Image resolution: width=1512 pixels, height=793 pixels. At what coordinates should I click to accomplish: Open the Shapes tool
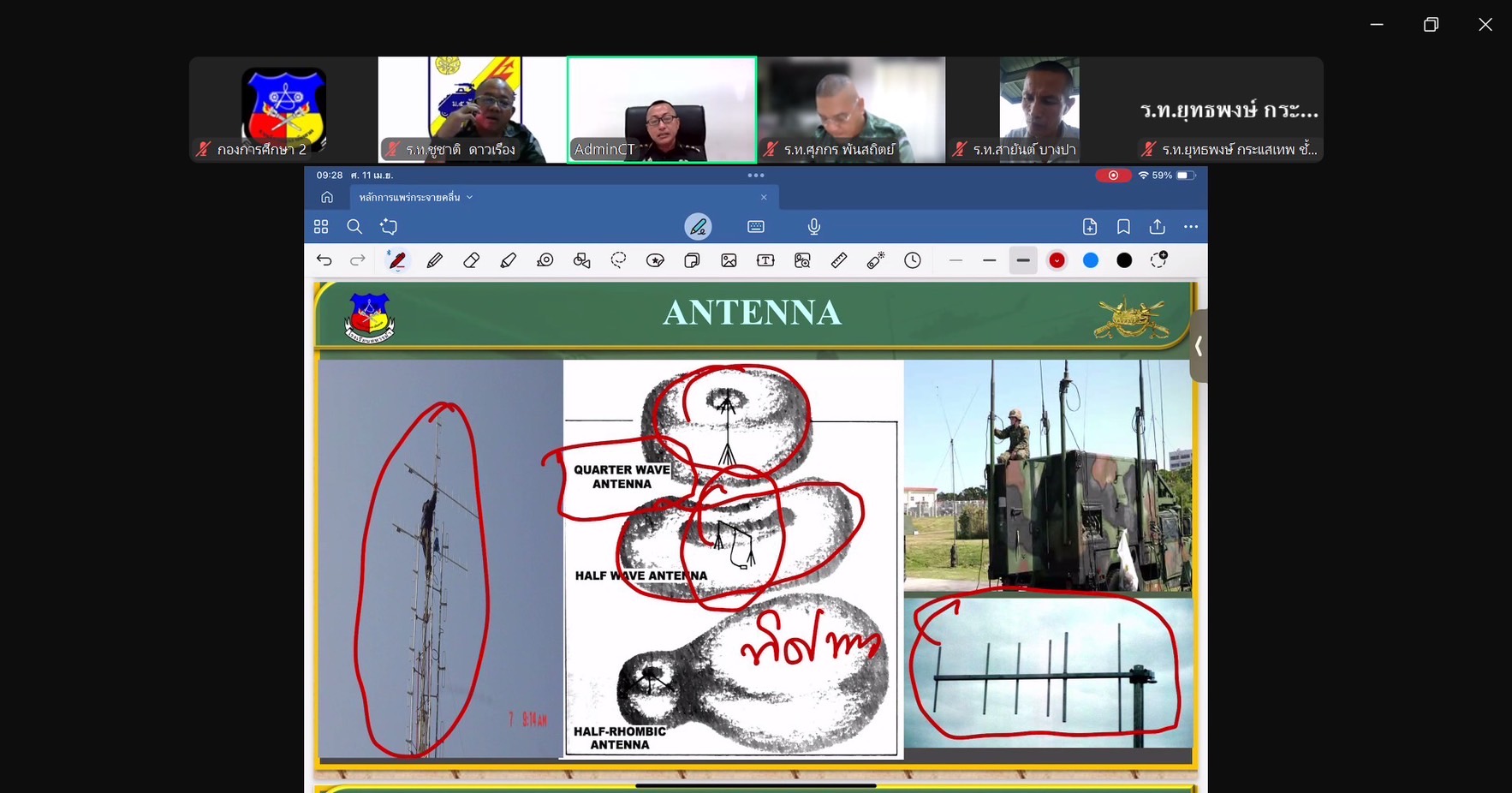pyautogui.click(x=582, y=260)
